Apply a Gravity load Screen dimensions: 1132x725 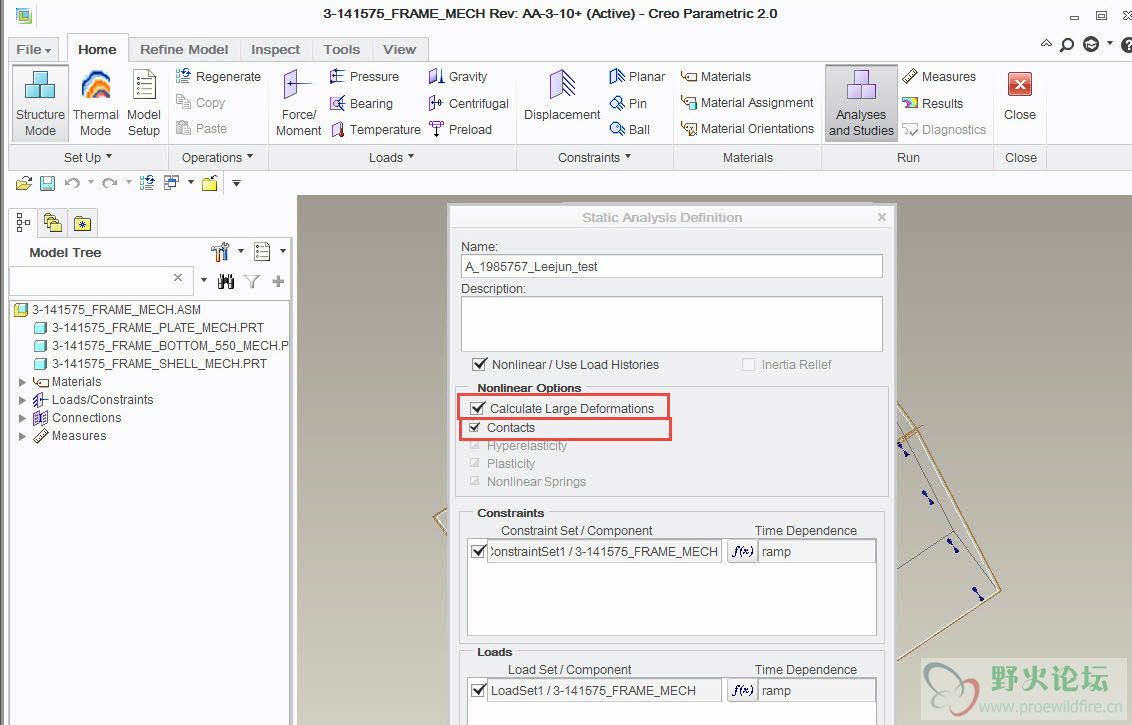[x=458, y=77]
